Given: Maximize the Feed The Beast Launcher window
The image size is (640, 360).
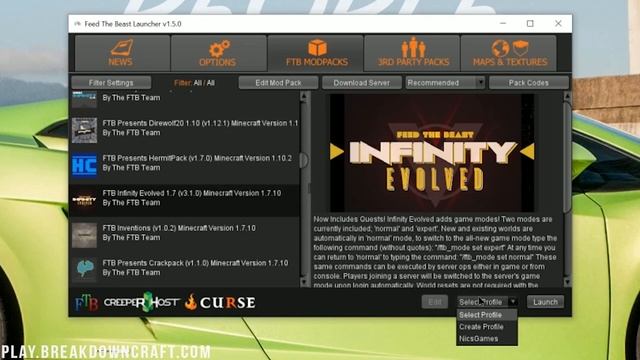Looking at the screenshot, I should point(530,24).
